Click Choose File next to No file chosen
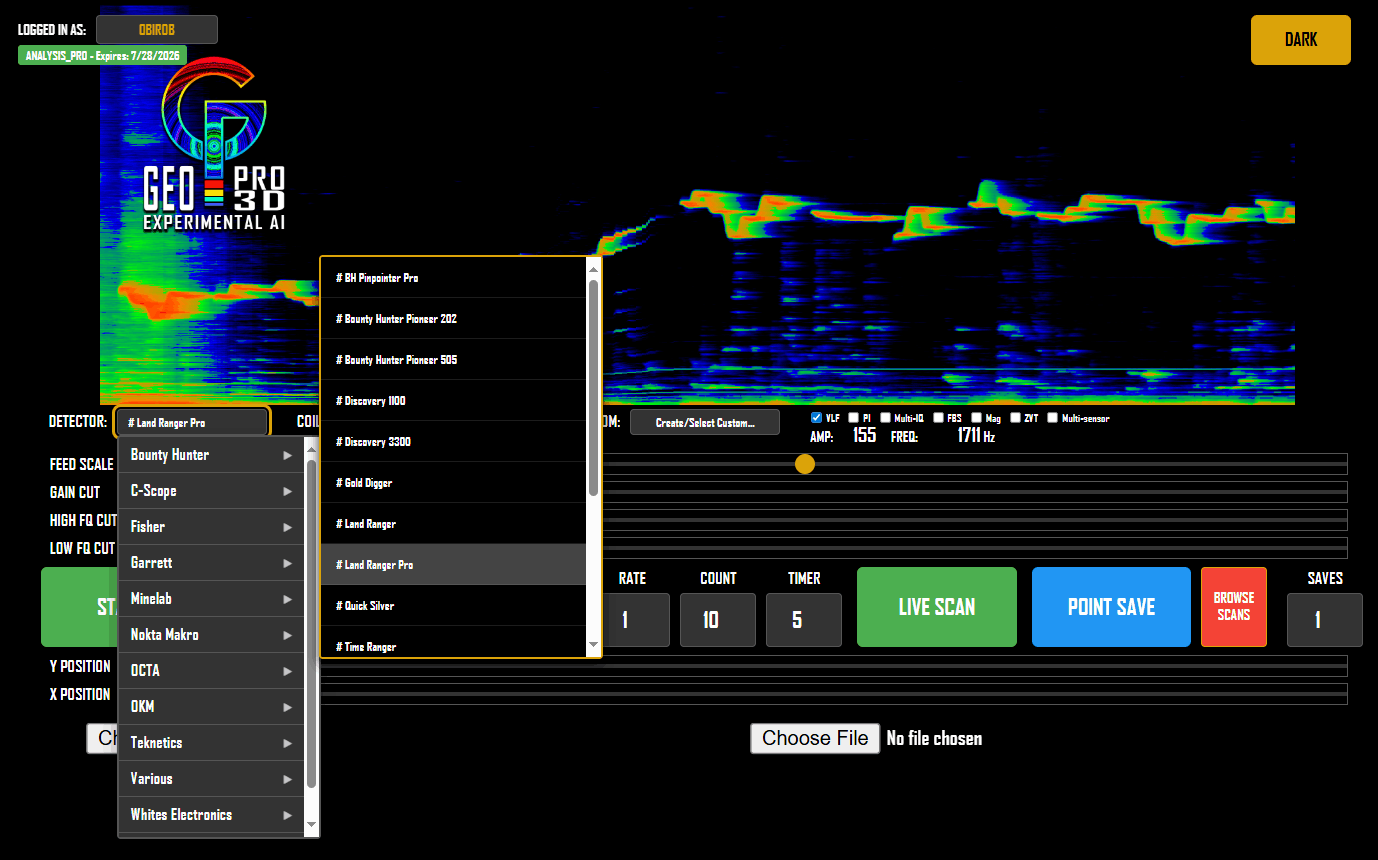This screenshot has width=1378, height=860. (x=815, y=738)
